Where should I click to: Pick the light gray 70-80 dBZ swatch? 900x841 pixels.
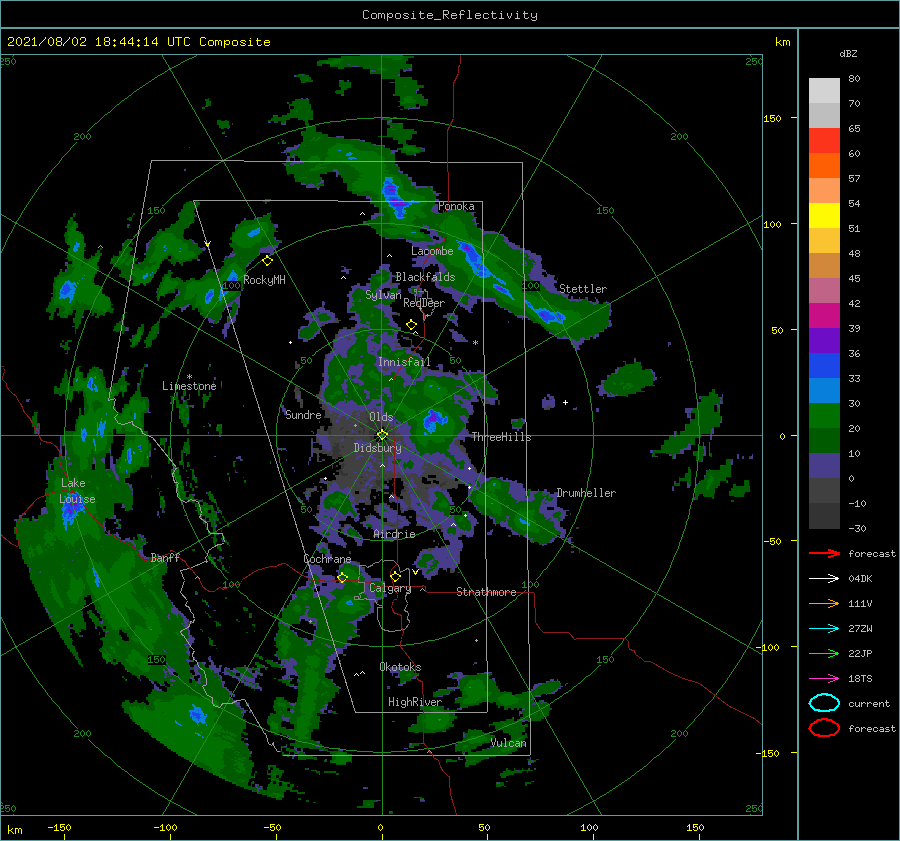click(824, 91)
